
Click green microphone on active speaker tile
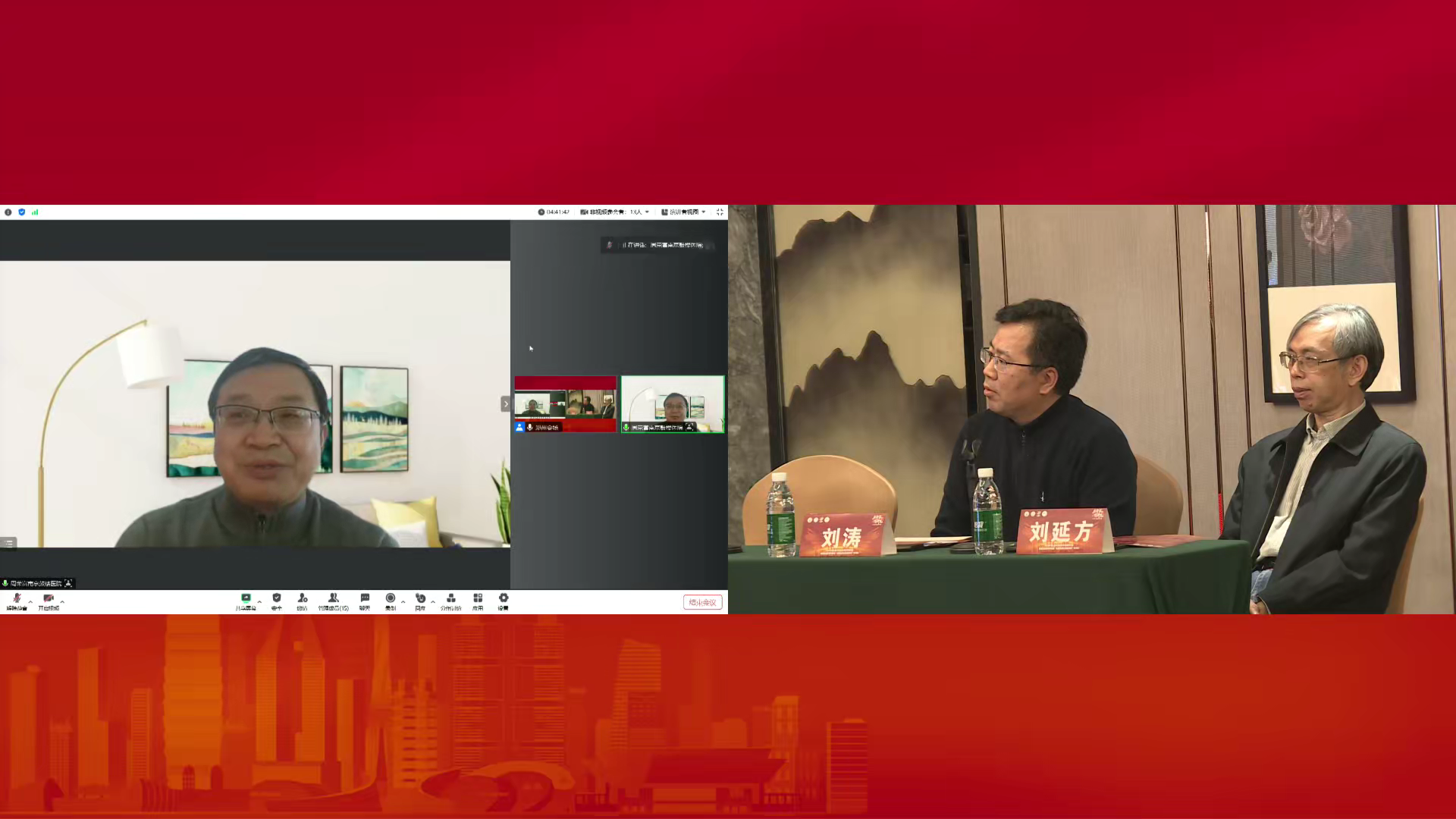(626, 428)
